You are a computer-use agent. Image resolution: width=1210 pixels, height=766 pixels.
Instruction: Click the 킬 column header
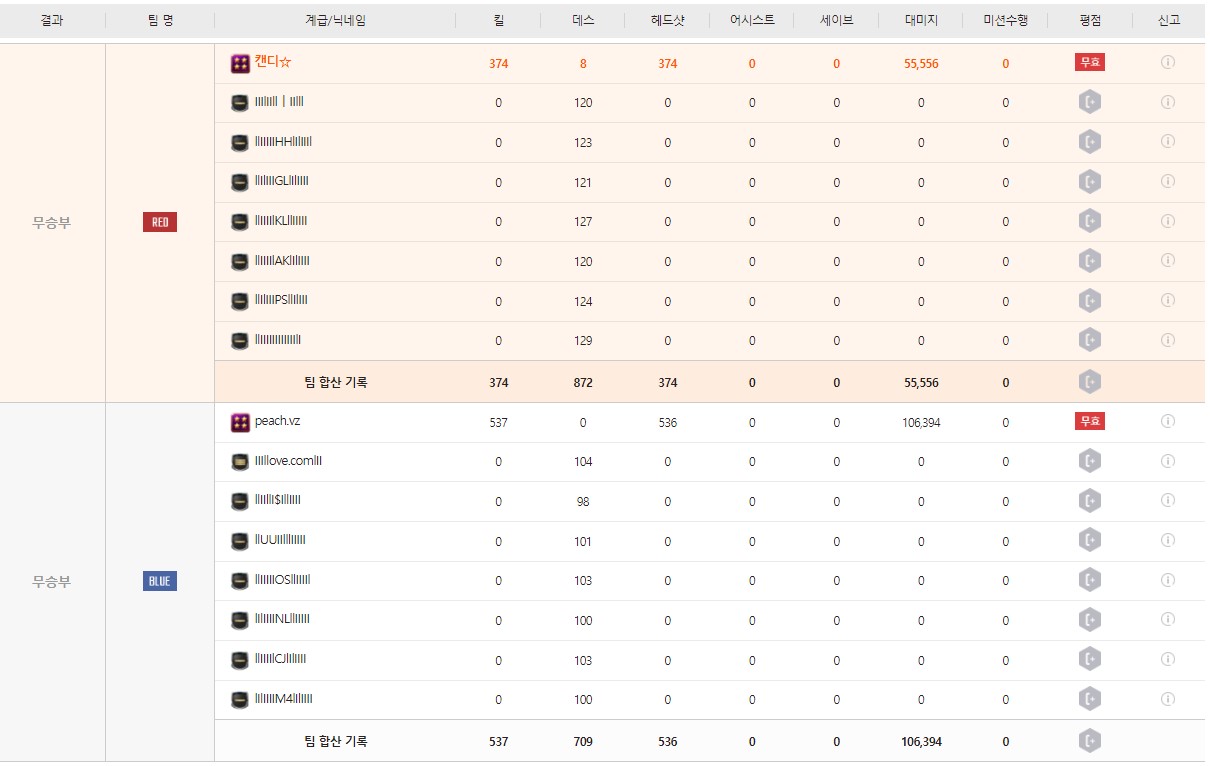pos(498,20)
